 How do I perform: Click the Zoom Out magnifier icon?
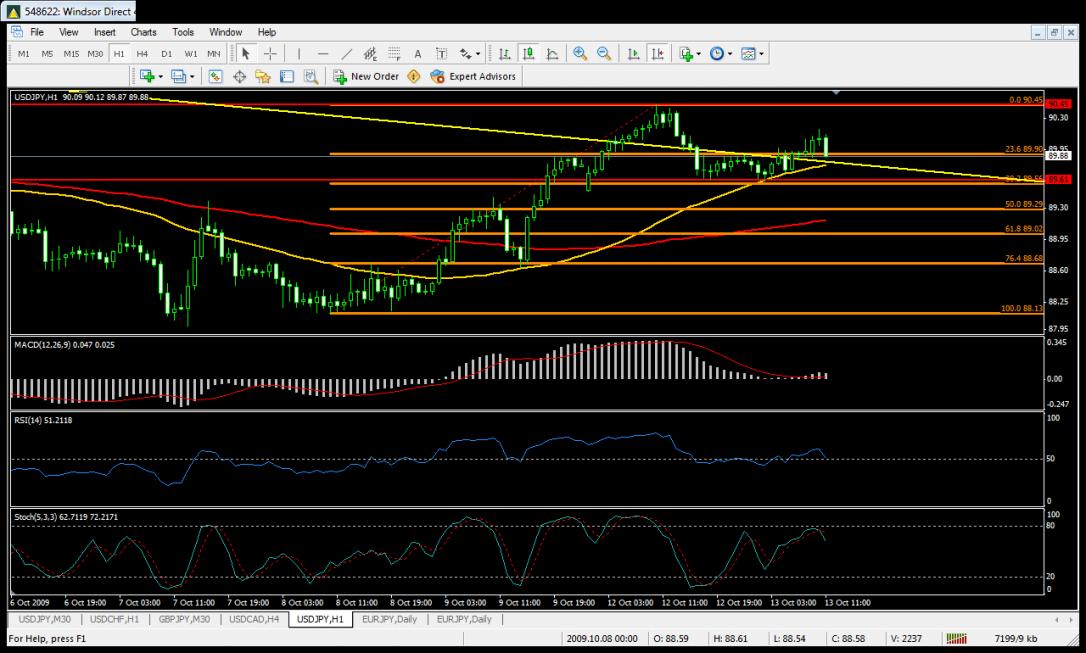[604, 53]
